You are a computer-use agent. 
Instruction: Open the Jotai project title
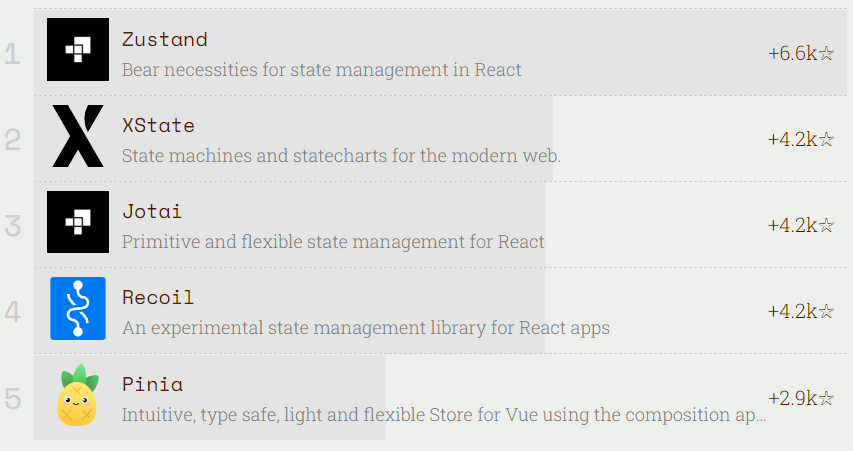[152, 212]
